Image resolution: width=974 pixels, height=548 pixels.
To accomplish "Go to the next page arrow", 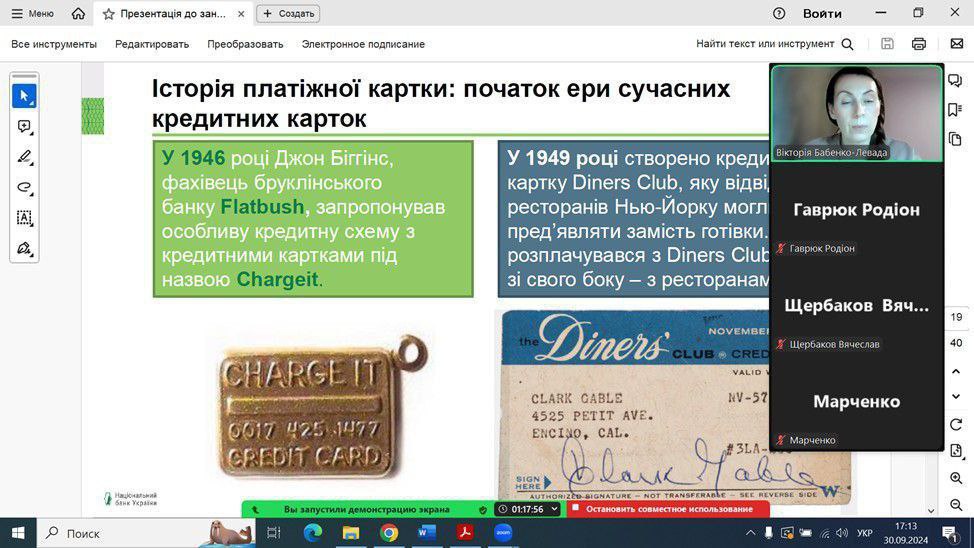I will tap(956, 397).
